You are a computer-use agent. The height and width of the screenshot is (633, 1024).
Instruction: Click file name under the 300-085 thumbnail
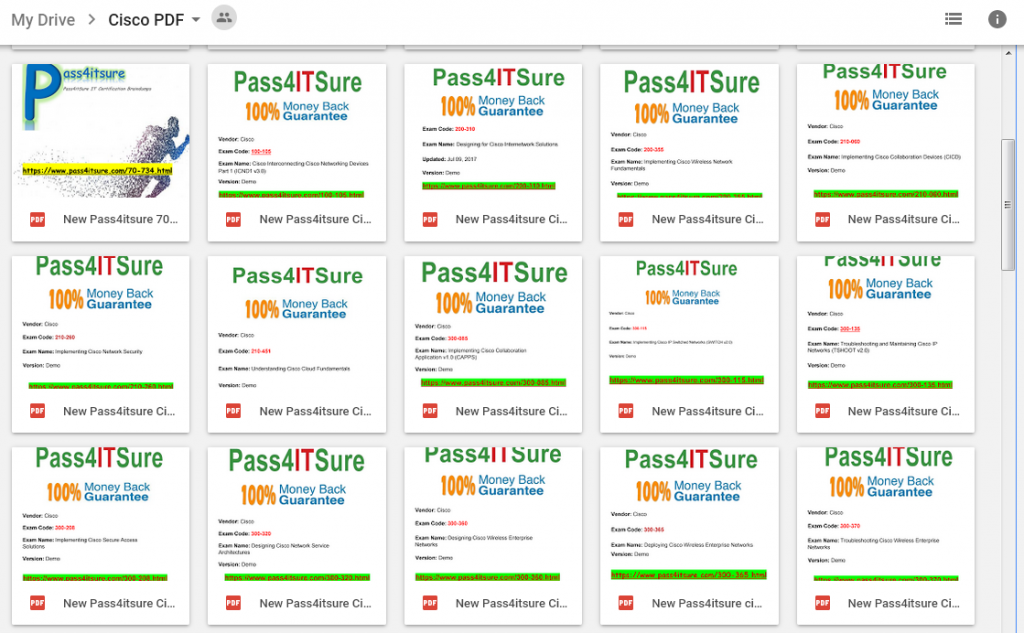tap(511, 411)
